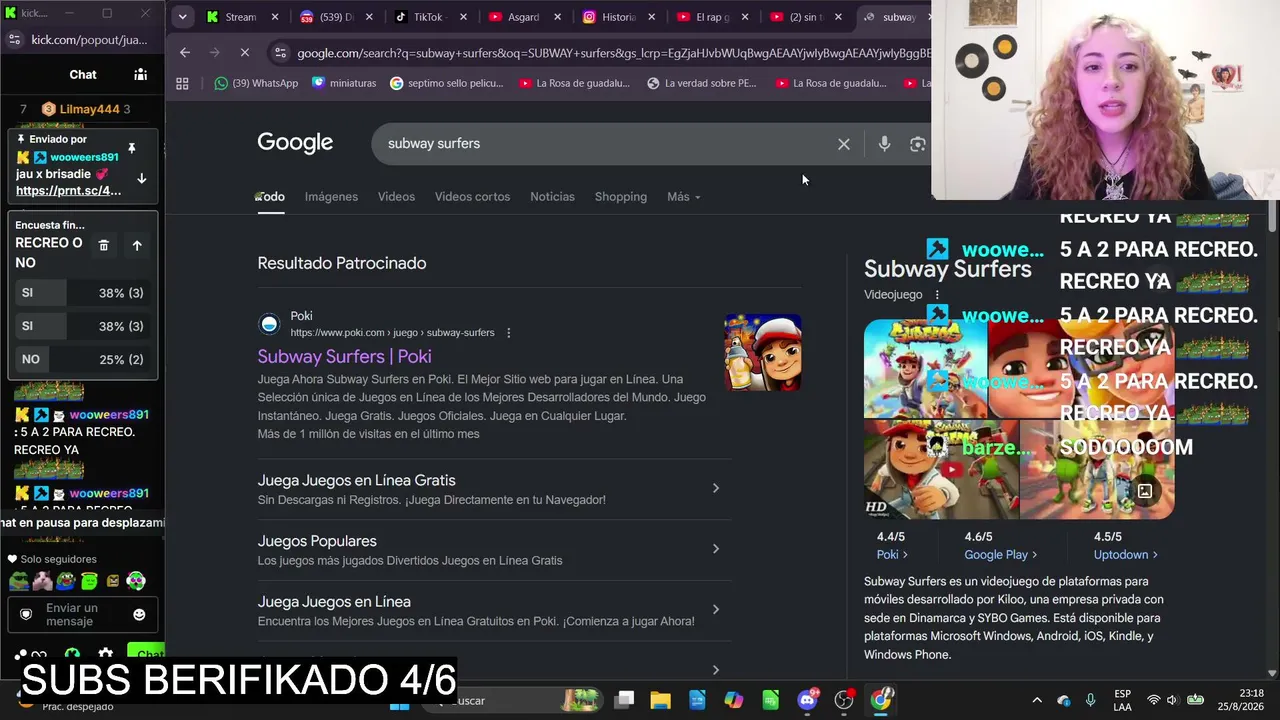This screenshot has width=1280, height=720.
Task: Click the Poki Subway Surfers thumbnail image
Action: (x=763, y=353)
